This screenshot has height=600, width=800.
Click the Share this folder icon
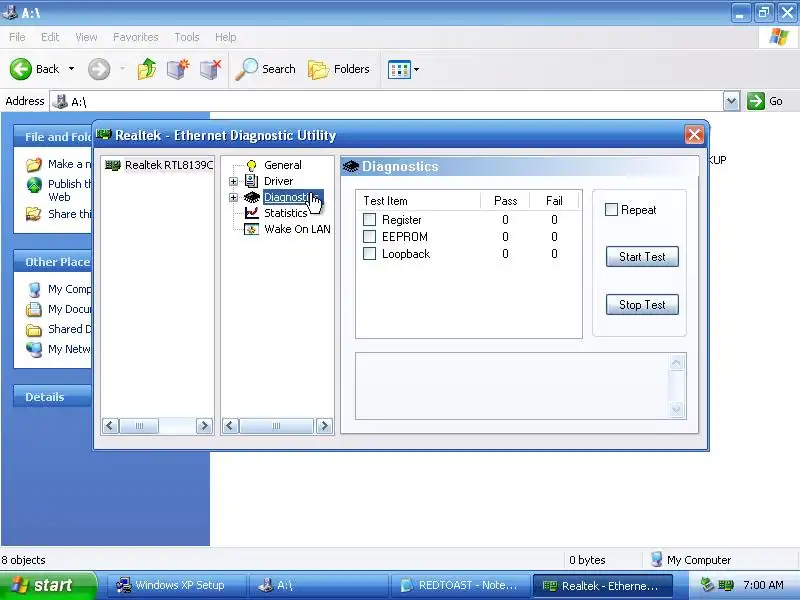34,214
